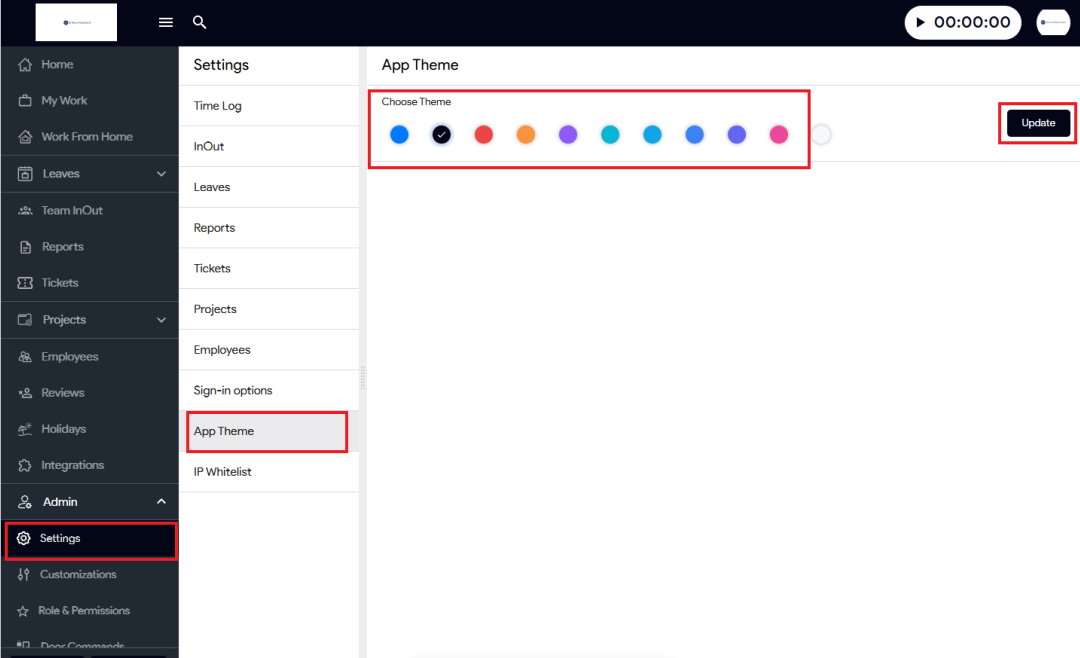Open the Holidays icon in sidebar

click(25, 429)
